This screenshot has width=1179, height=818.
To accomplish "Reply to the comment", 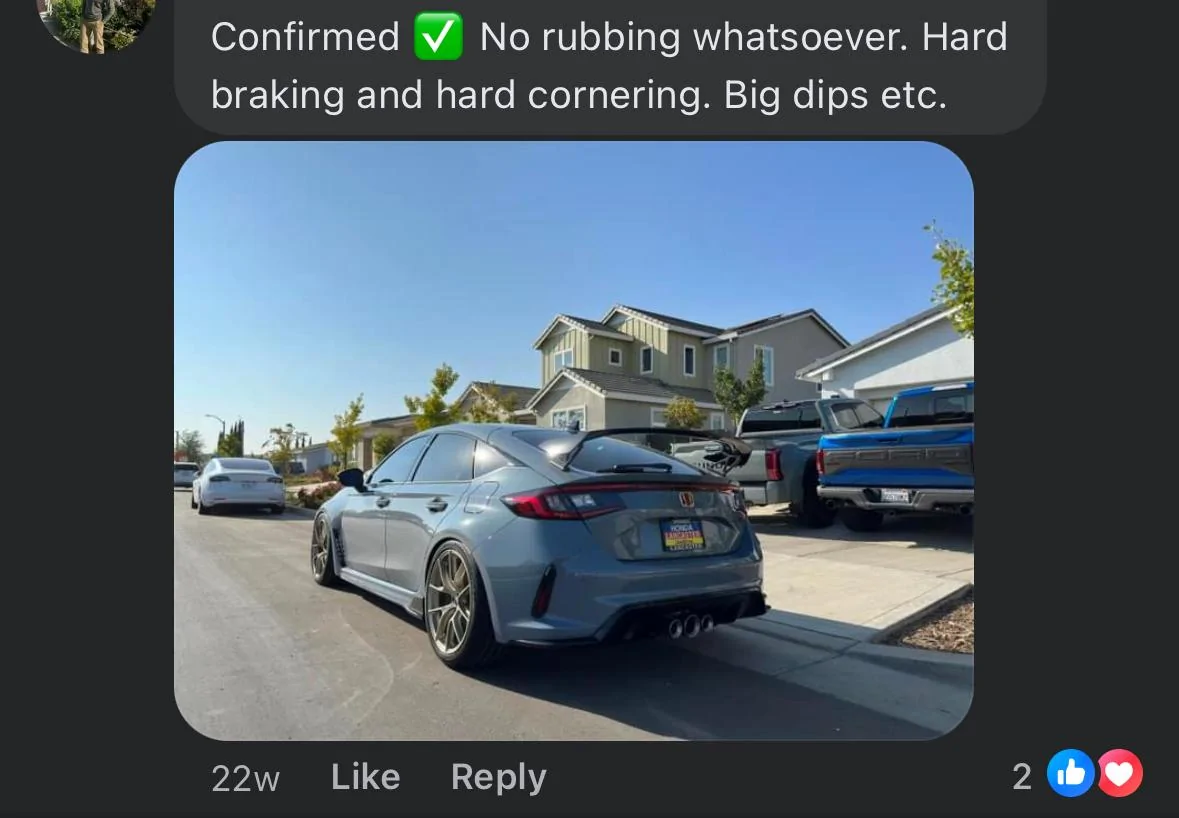I will coord(499,777).
